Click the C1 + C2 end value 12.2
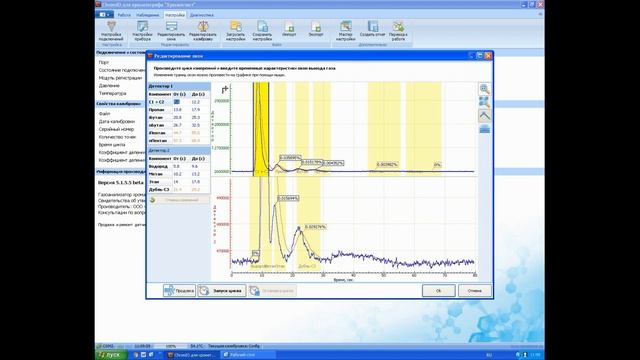640x360 pixels. click(196, 102)
